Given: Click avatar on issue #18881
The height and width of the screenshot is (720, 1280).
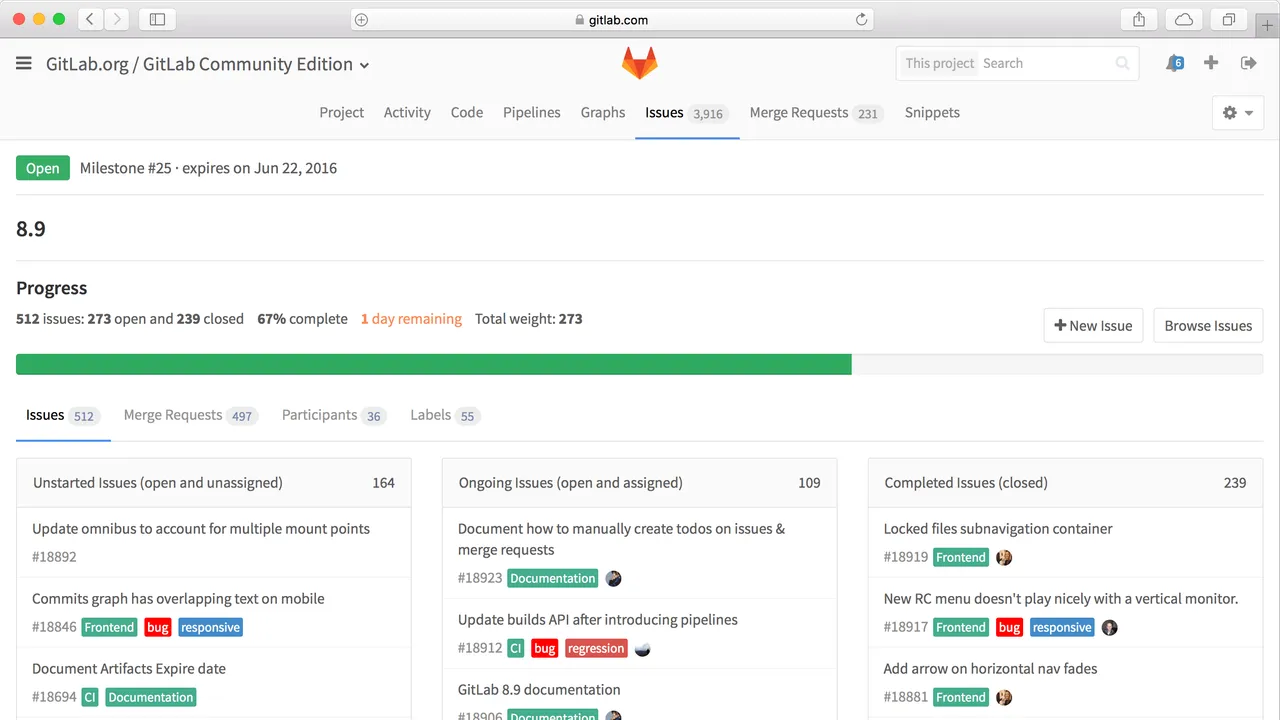Looking at the screenshot, I should click(1004, 697).
